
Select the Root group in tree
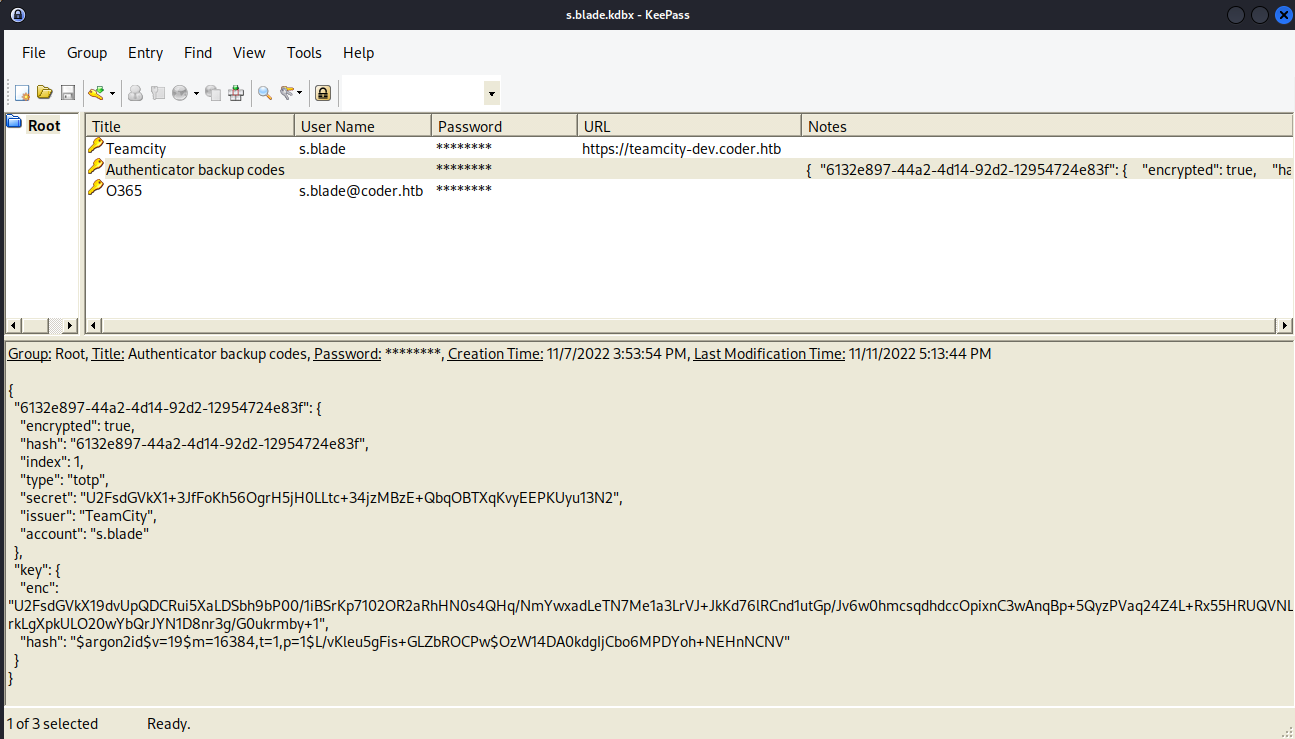44,126
